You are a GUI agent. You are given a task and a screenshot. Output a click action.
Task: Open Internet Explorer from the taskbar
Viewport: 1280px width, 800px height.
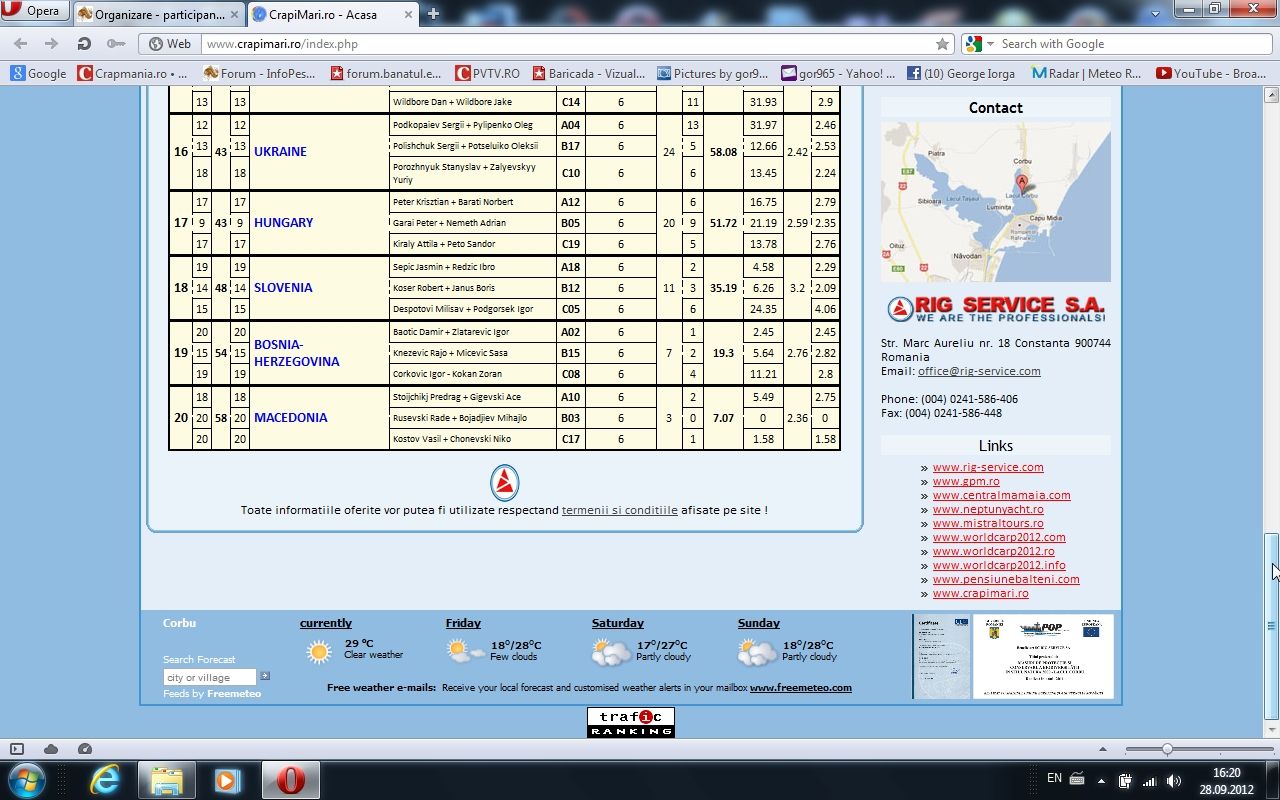[x=105, y=779]
